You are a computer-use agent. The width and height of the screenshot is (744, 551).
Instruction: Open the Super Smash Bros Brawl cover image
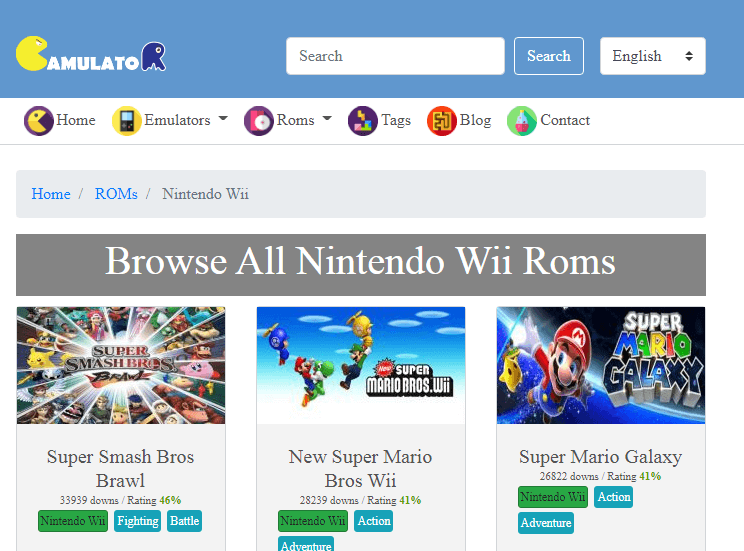121,365
